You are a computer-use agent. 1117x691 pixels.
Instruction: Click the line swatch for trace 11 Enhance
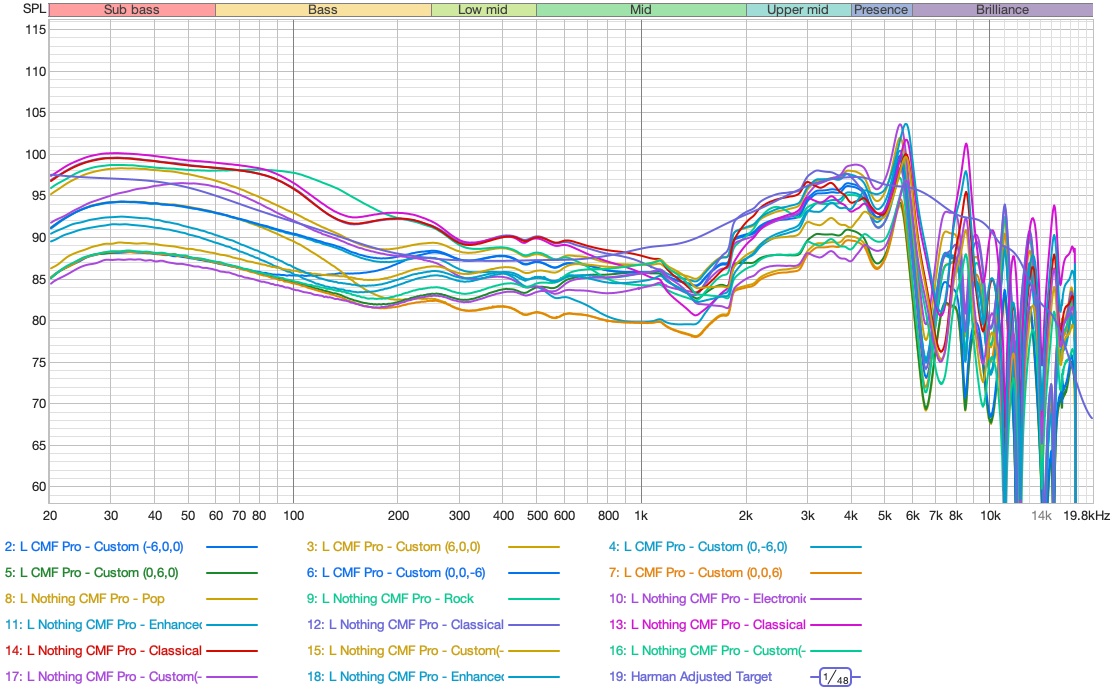pos(232,625)
